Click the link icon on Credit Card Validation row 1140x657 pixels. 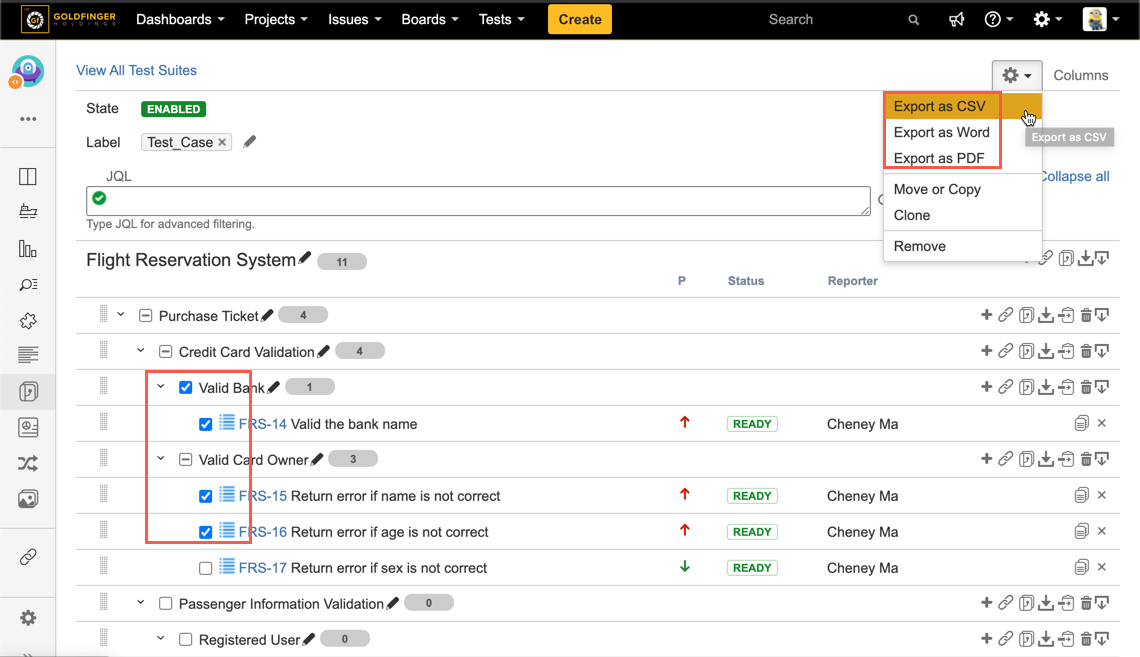click(x=1006, y=352)
